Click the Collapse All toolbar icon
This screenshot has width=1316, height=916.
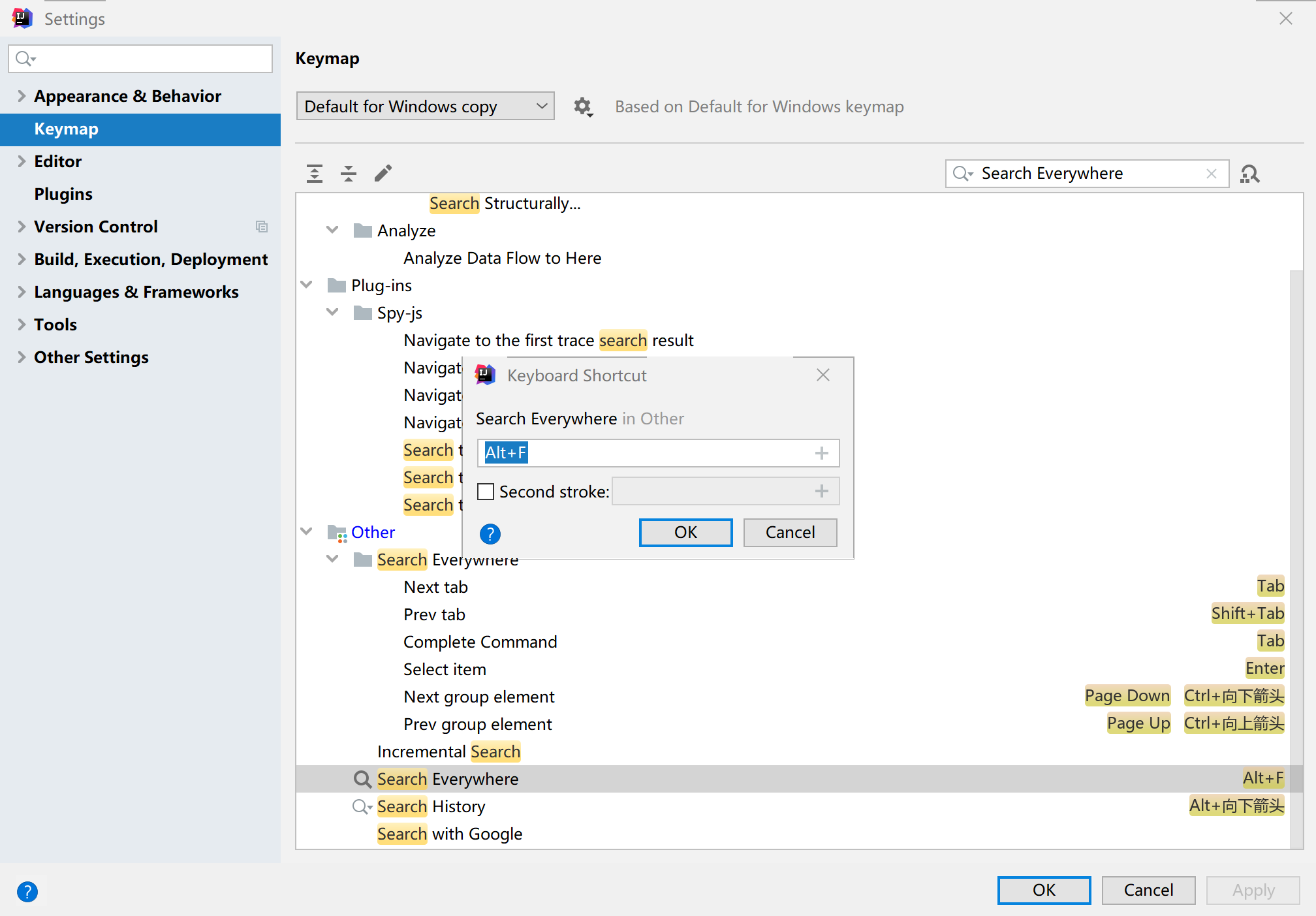point(349,173)
